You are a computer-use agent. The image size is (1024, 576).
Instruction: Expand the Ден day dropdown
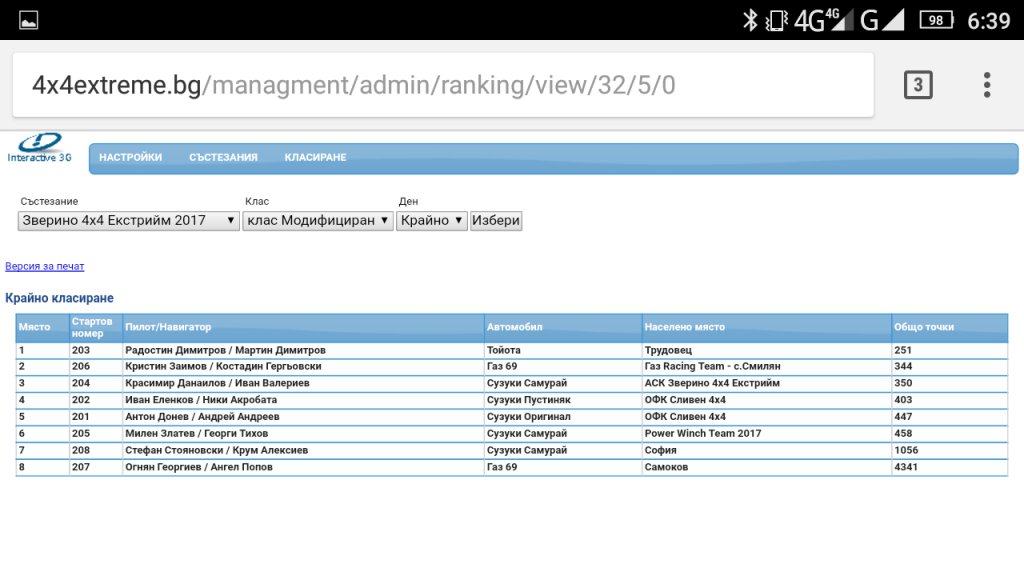(x=431, y=221)
